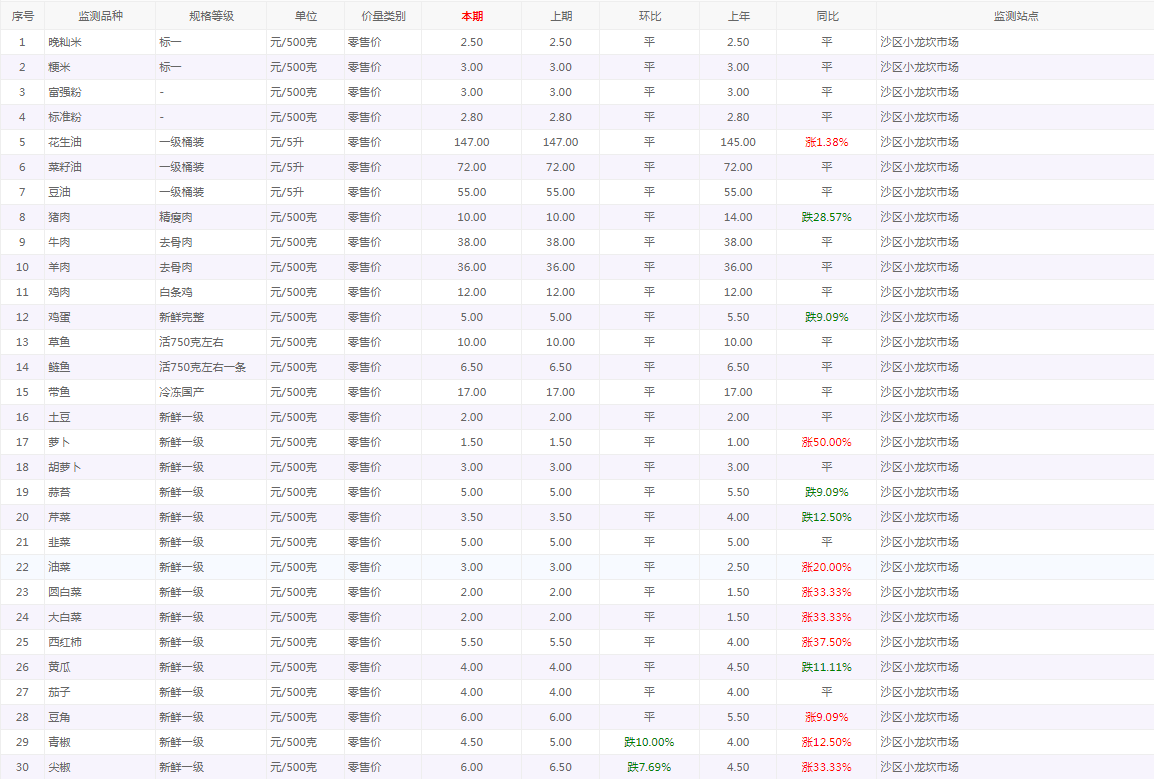Viewport: 1154px width, 779px height.
Task: Select the 跌7.69% 环比 value for 尖椒
Action: 649,767
